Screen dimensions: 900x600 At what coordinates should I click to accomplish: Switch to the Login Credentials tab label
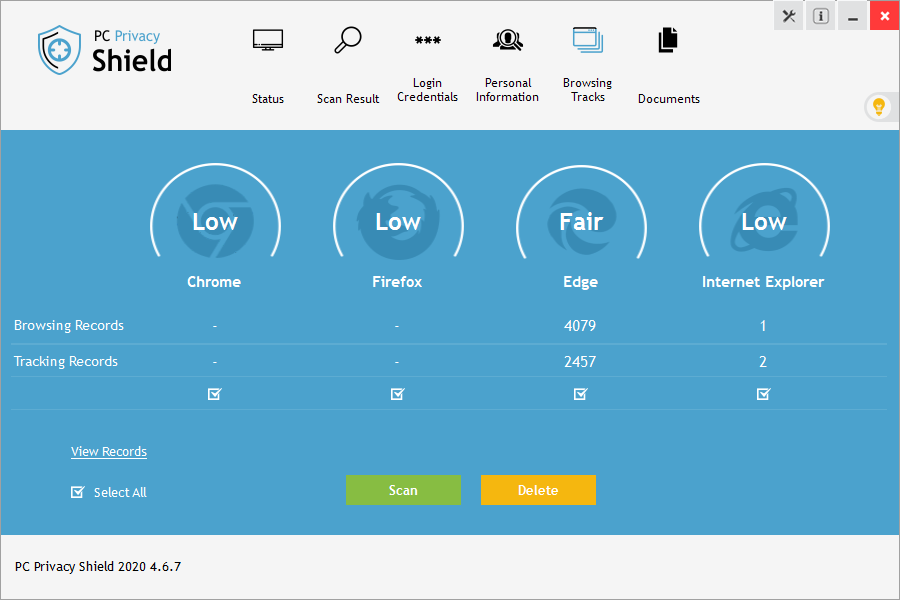click(428, 90)
